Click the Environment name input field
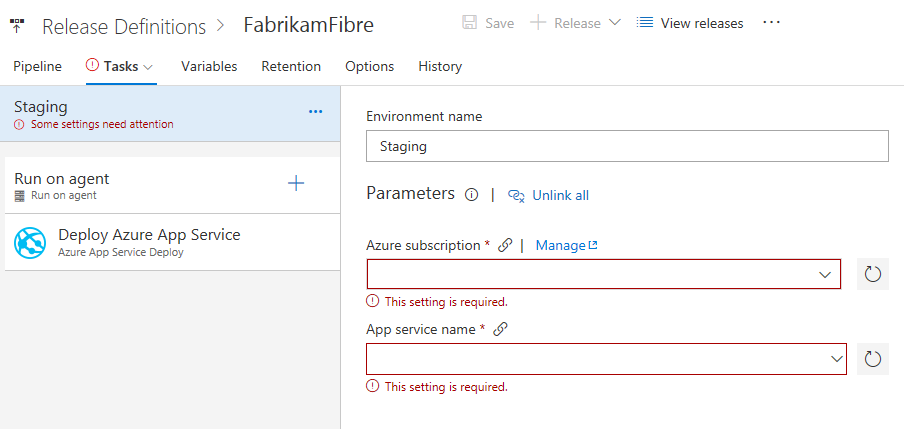 pos(627,146)
